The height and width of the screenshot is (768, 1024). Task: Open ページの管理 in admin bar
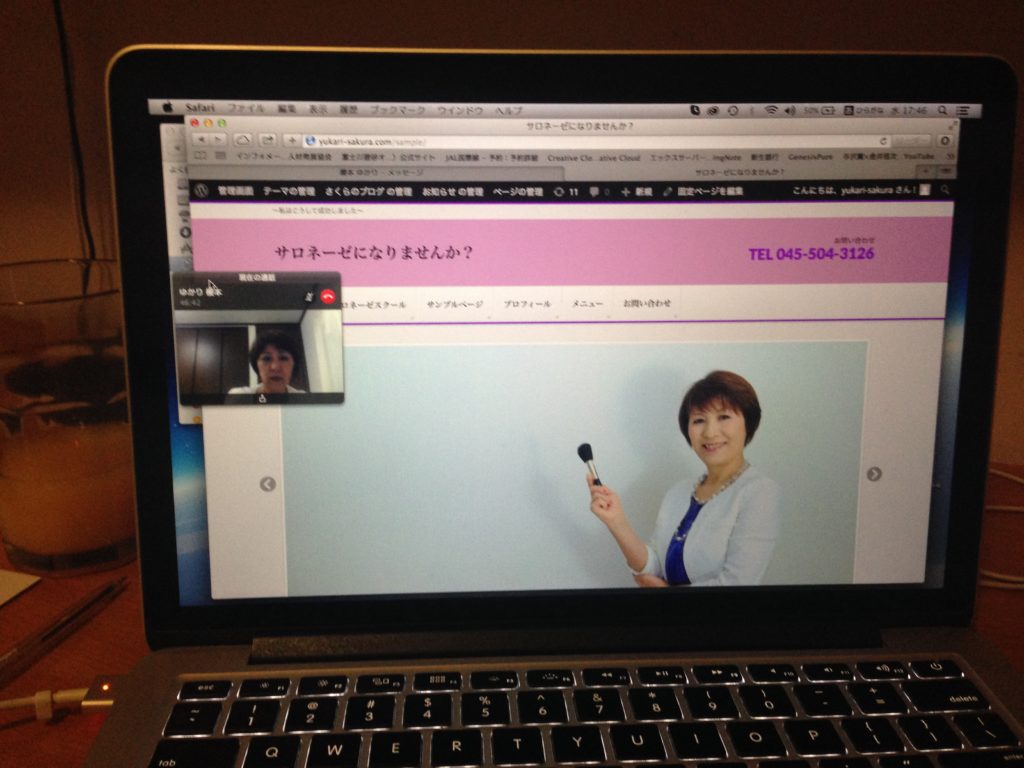(x=518, y=191)
